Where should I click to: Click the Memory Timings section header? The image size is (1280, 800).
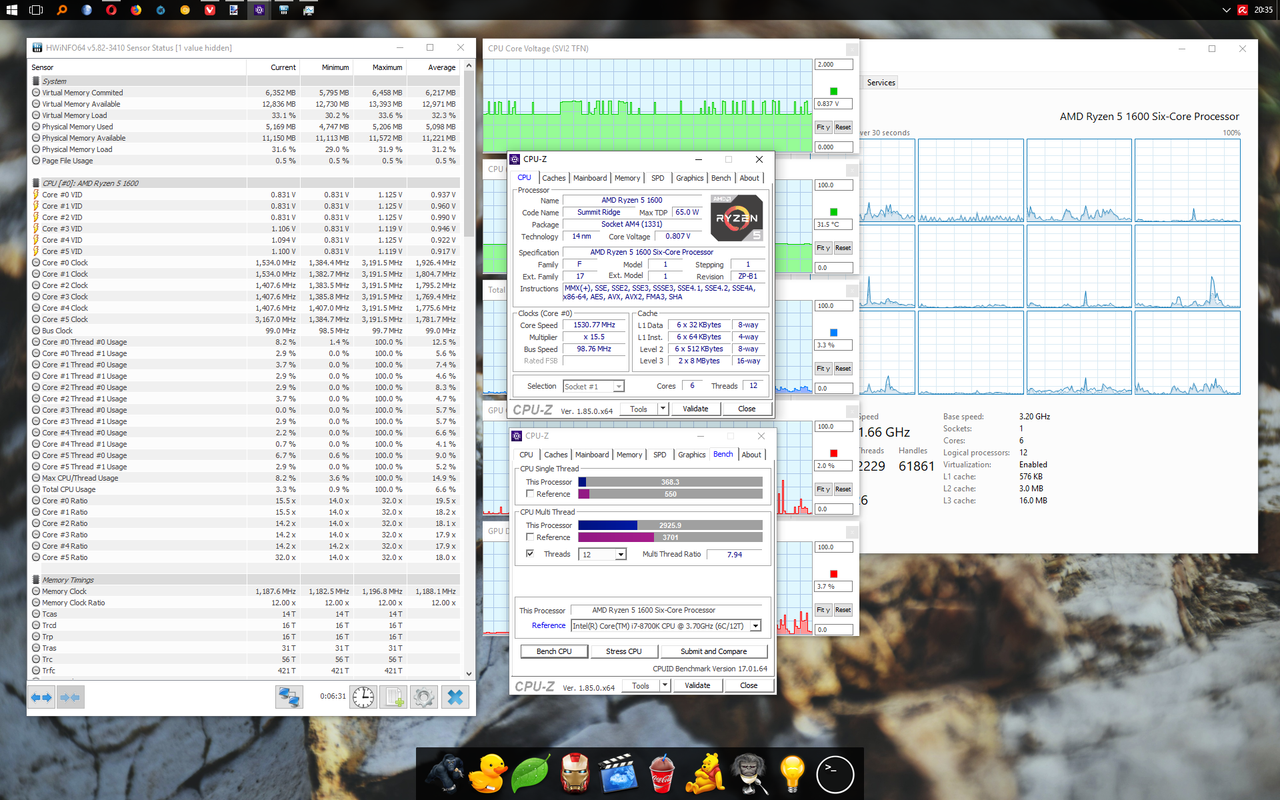pos(246,580)
